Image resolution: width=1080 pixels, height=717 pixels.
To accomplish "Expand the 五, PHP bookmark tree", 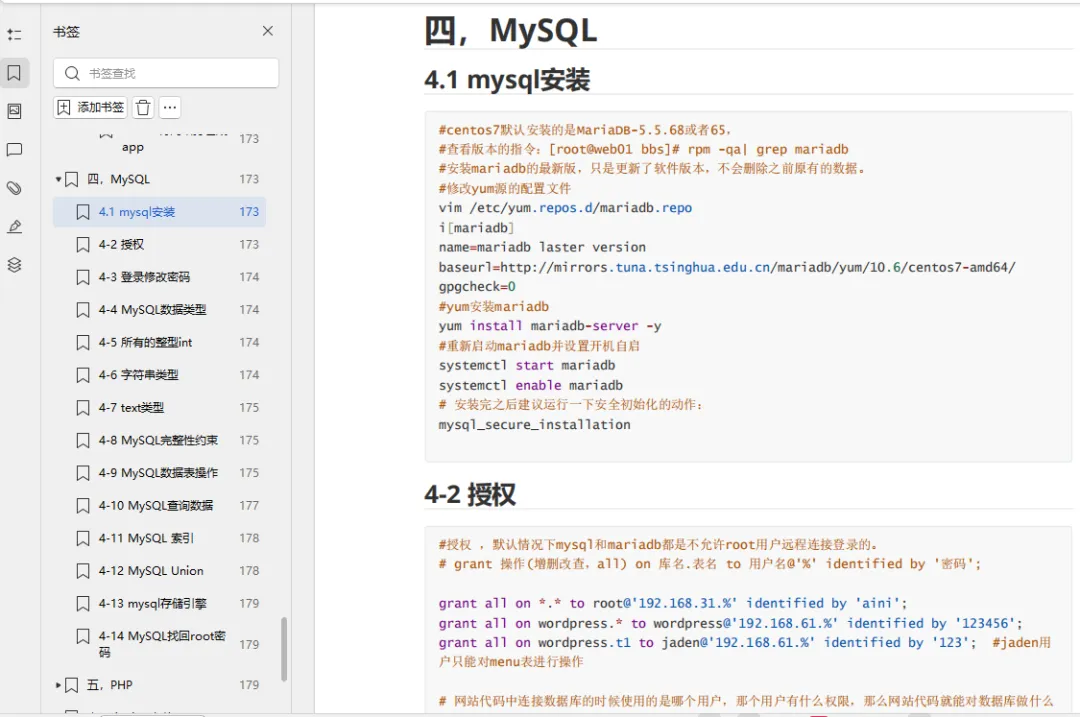I will (59, 685).
